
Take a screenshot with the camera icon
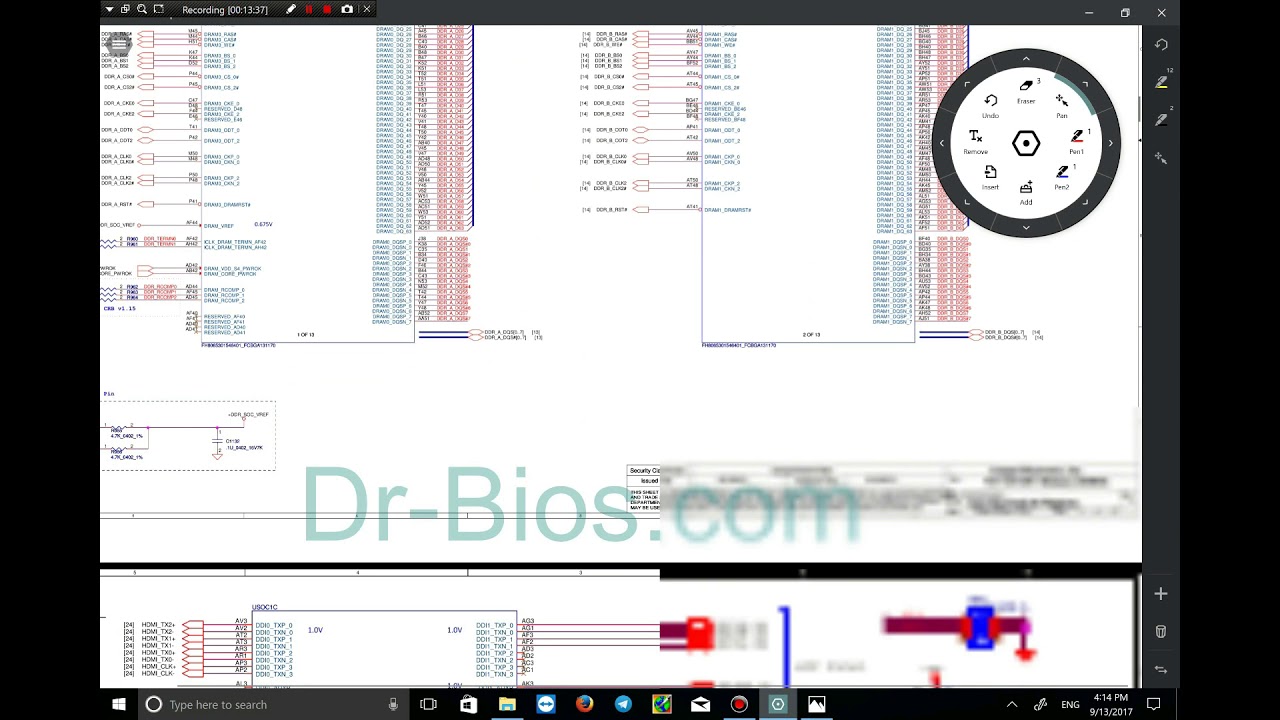click(x=347, y=9)
